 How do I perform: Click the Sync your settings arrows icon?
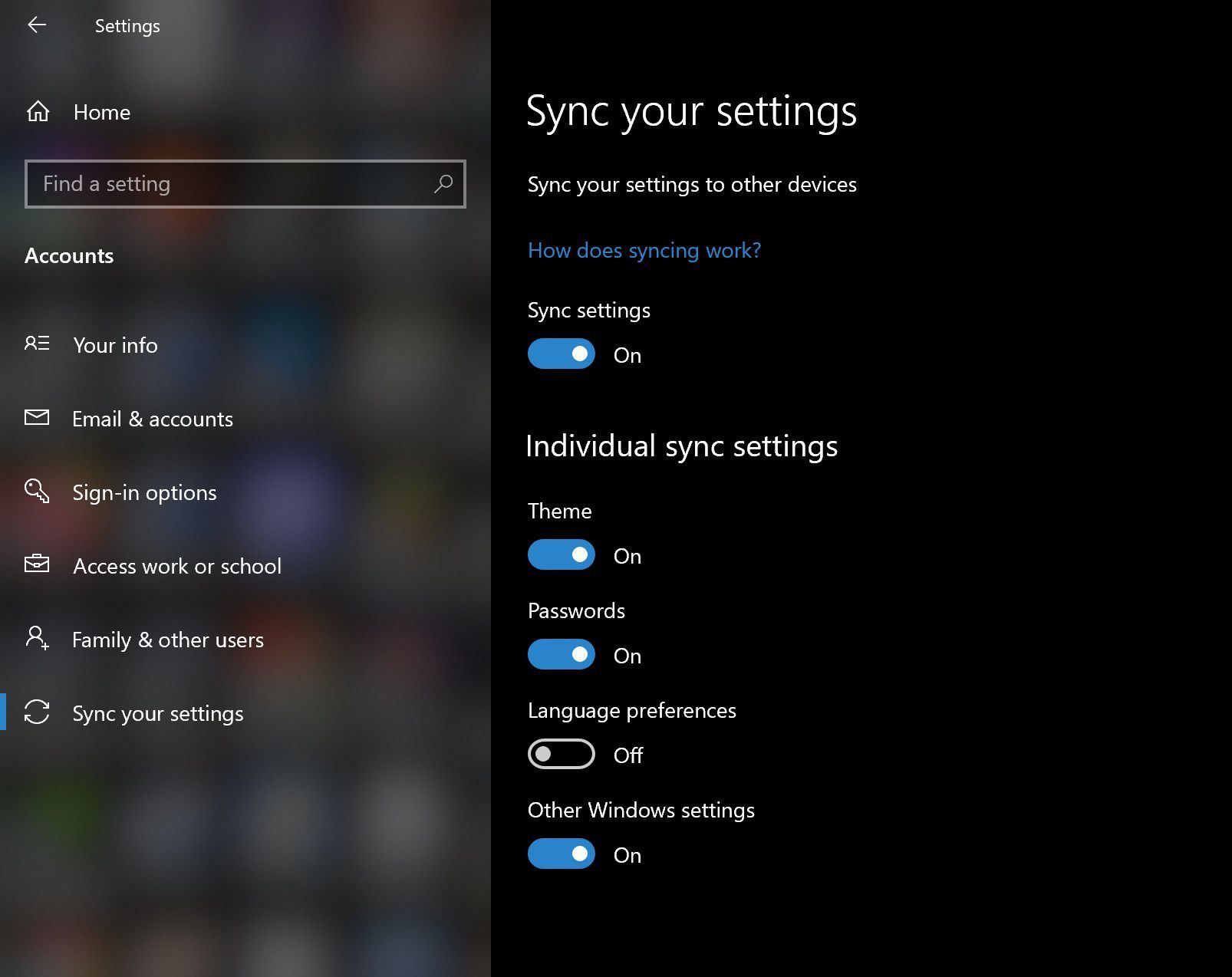pos(37,712)
